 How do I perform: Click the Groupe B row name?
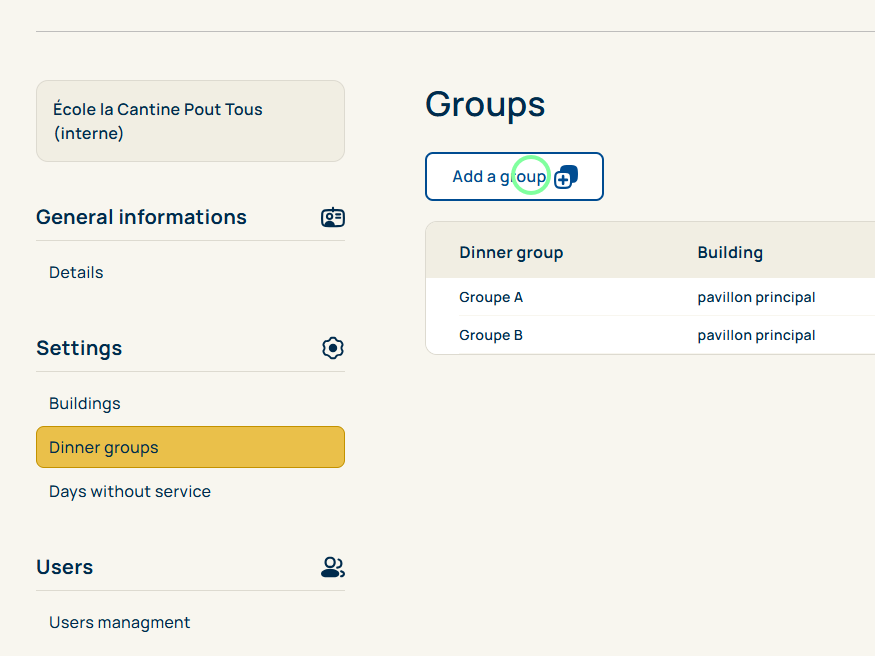pyautogui.click(x=491, y=335)
